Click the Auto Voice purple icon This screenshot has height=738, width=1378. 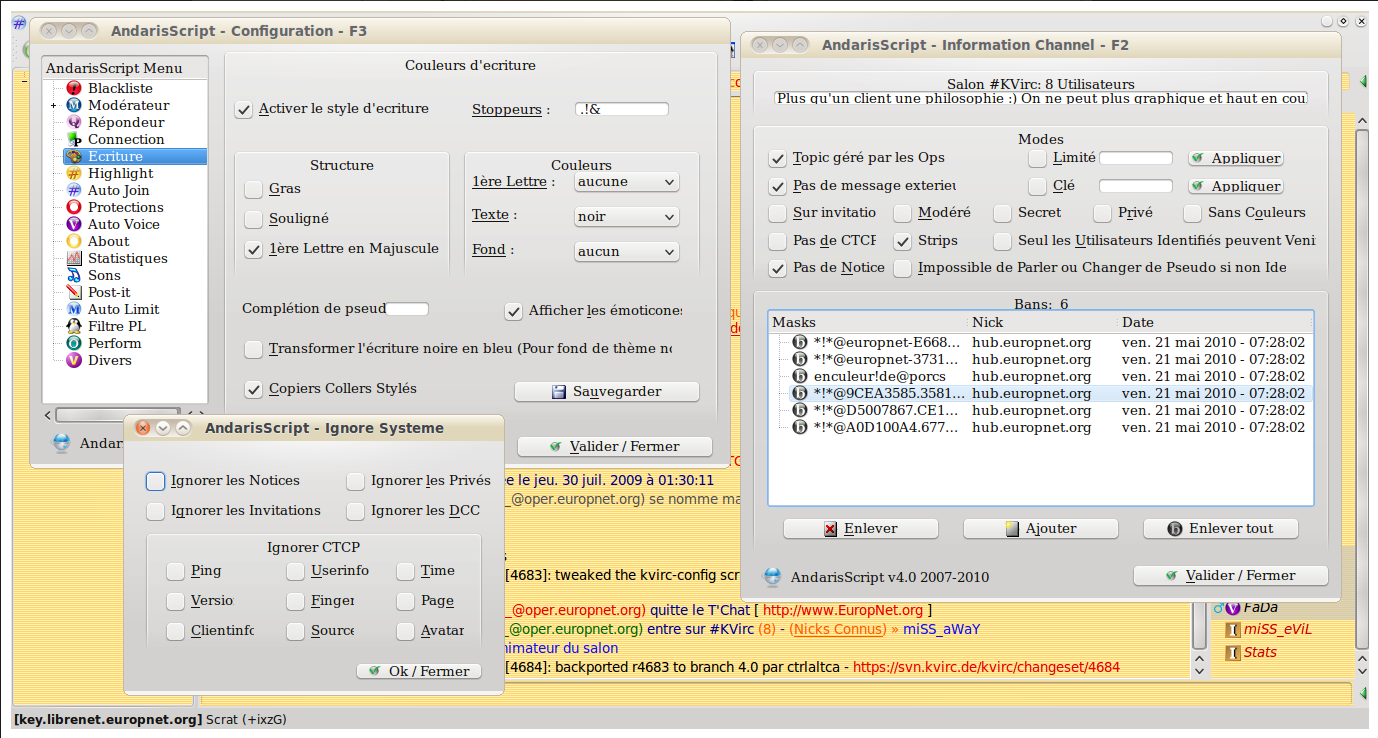(74, 224)
